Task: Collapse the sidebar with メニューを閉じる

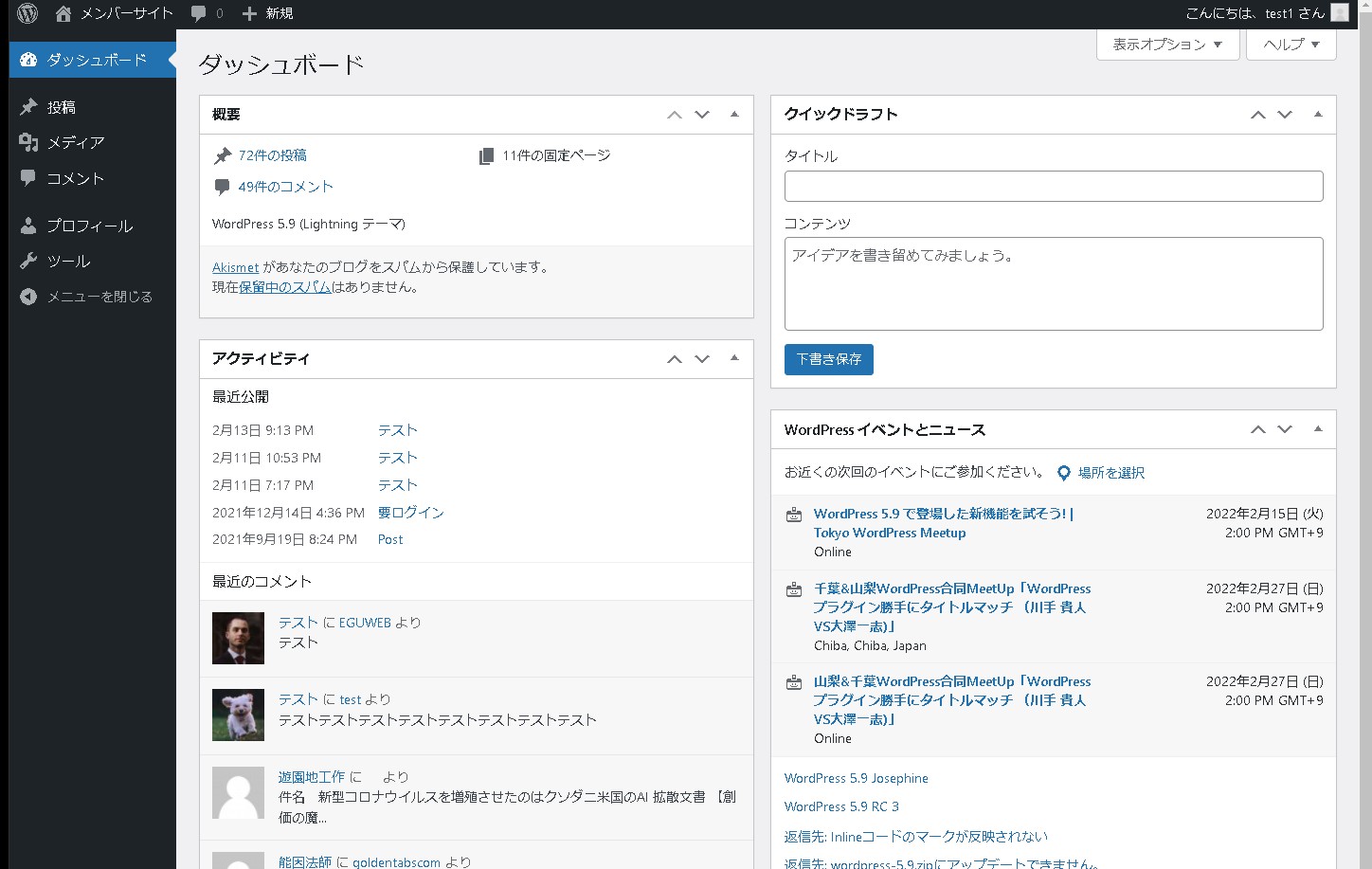Action: click(27, 296)
